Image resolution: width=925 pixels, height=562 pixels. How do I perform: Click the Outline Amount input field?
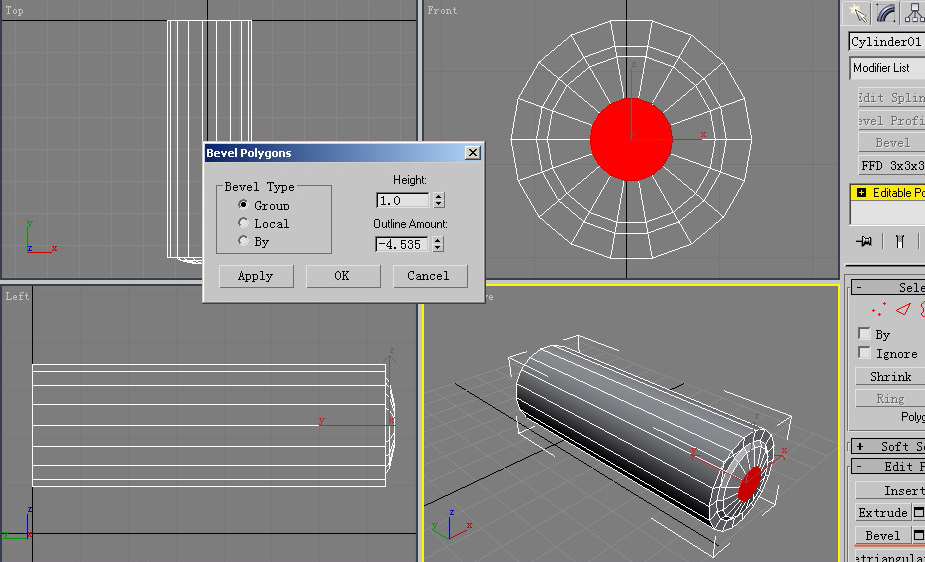point(402,244)
